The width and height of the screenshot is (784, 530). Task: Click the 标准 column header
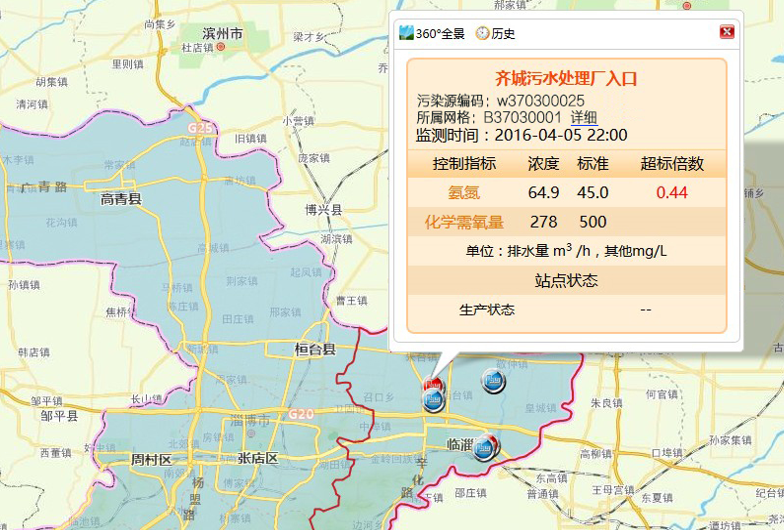pyautogui.click(x=592, y=164)
